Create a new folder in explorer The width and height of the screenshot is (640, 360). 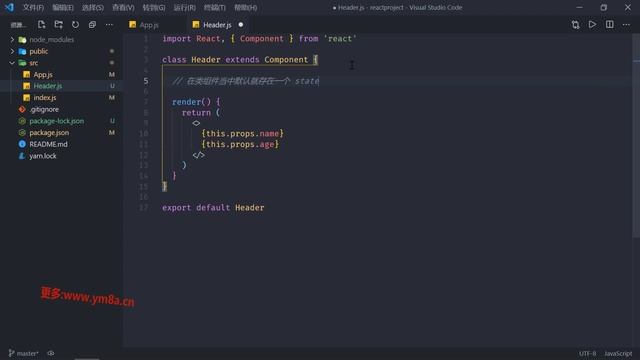click(58, 24)
